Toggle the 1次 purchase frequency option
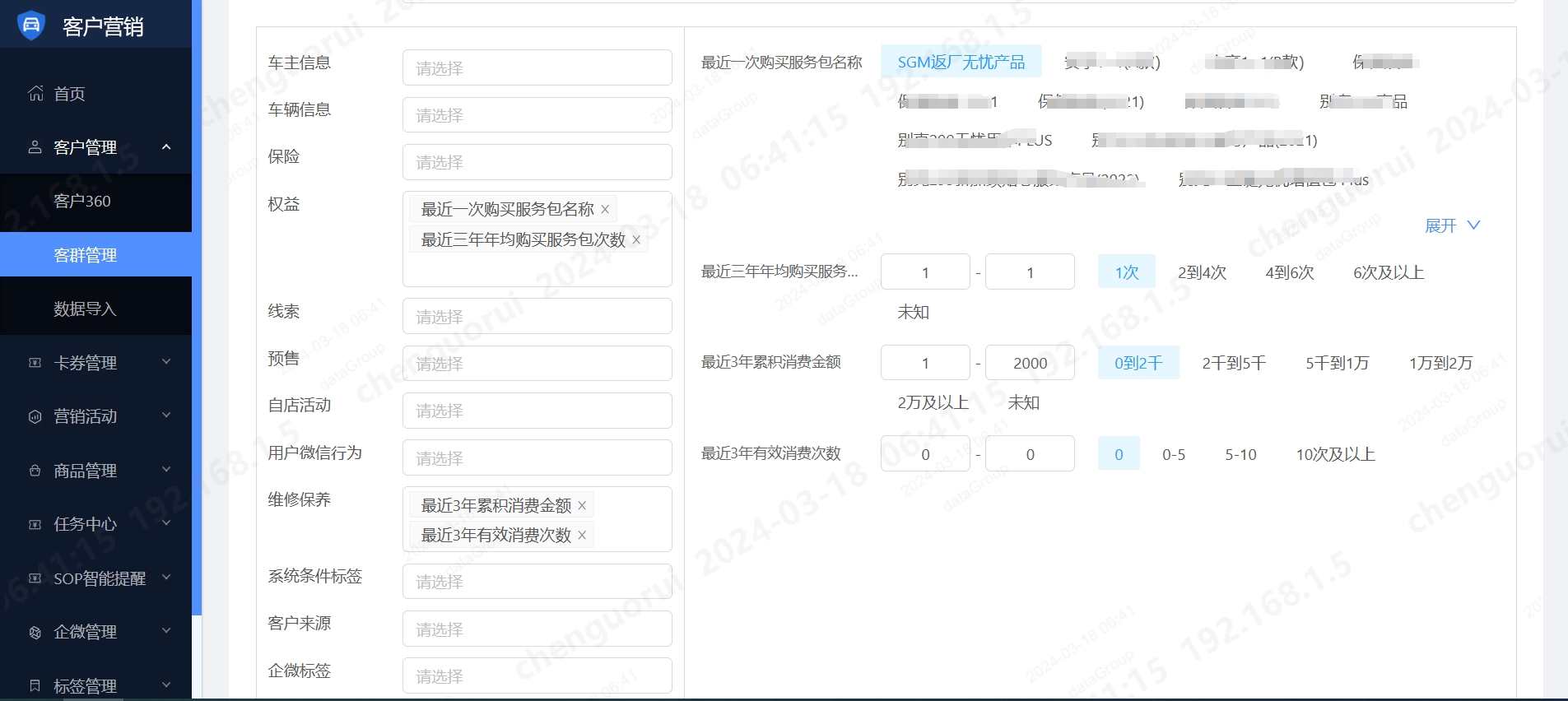Viewport: 1568px width, 701px height. [1127, 272]
